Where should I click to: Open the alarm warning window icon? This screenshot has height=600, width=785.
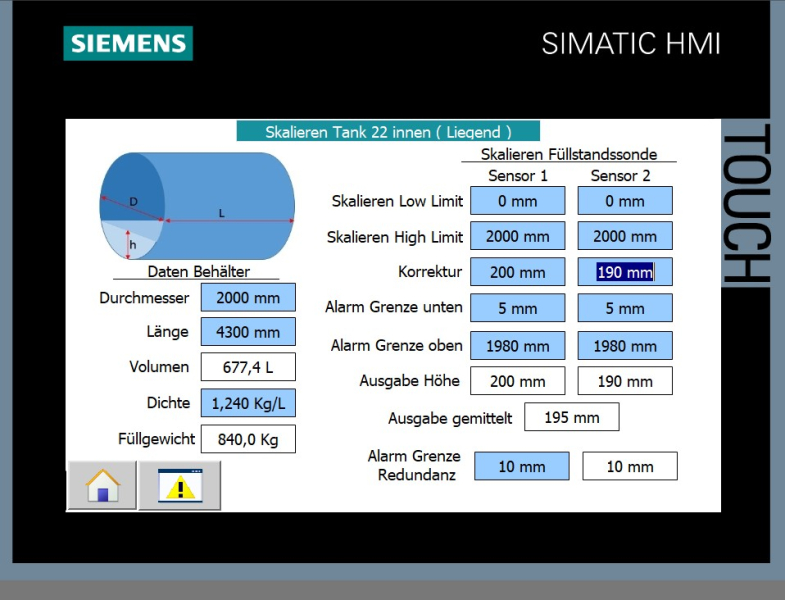tap(180, 486)
